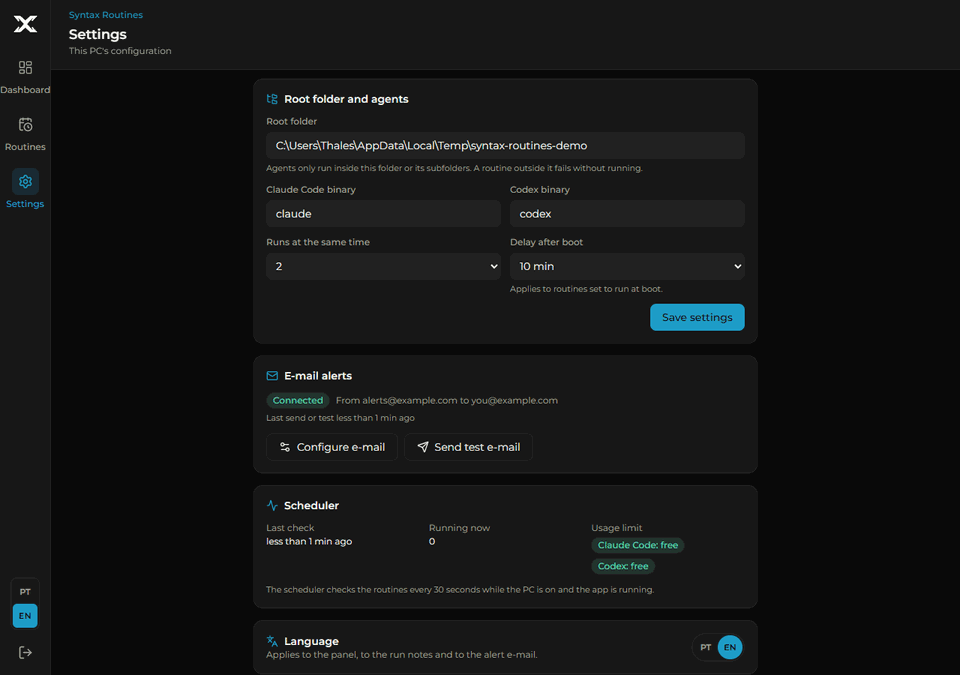Click the sender and recipient e-mail text
Image resolution: width=960 pixels, height=675 pixels.
click(x=447, y=401)
